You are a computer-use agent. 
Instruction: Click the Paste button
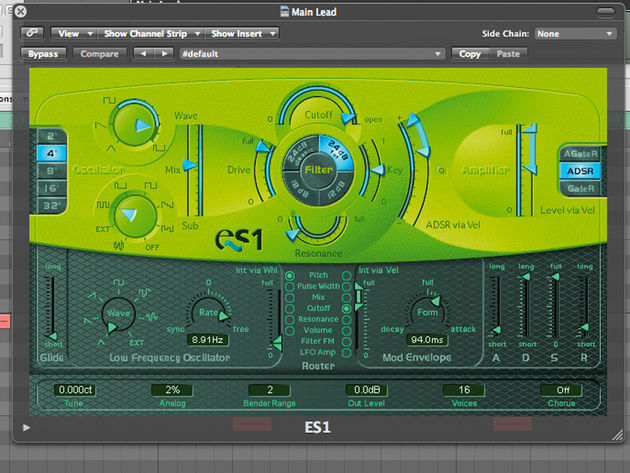(508, 54)
